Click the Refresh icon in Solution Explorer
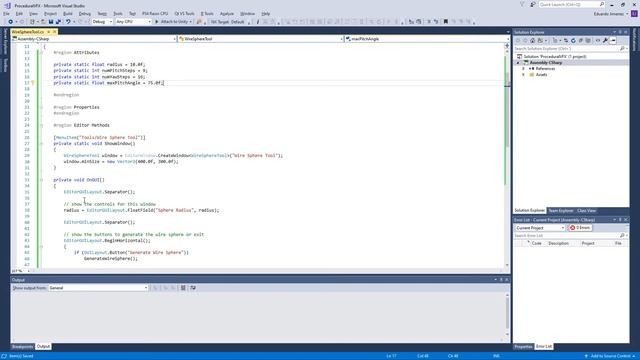This screenshot has height=360, width=640. [573, 40]
